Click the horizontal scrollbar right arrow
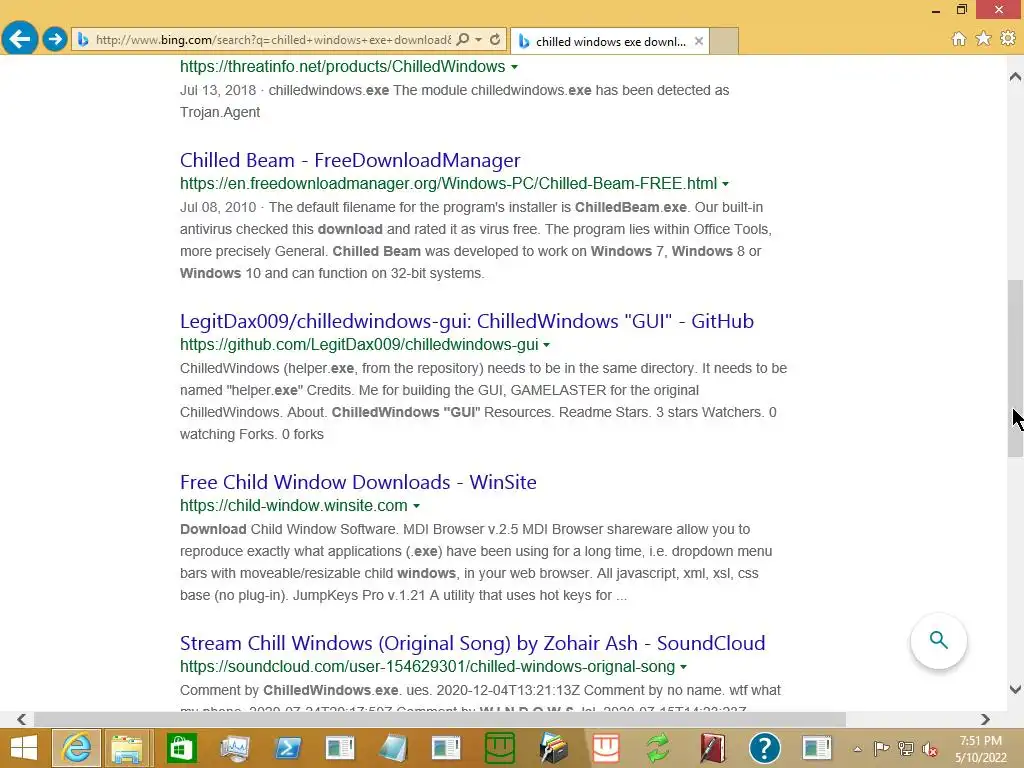The height and width of the screenshot is (768, 1024). point(985,719)
